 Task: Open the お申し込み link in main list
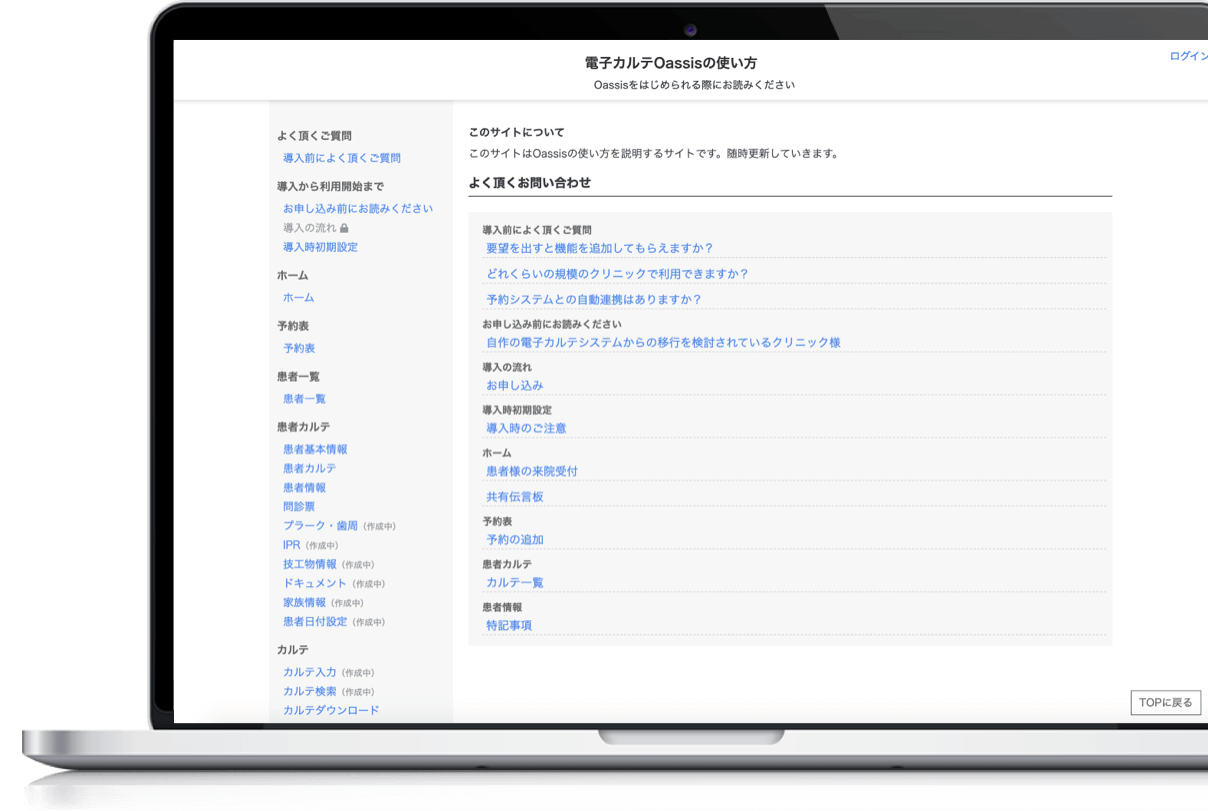pyautogui.click(x=514, y=386)
